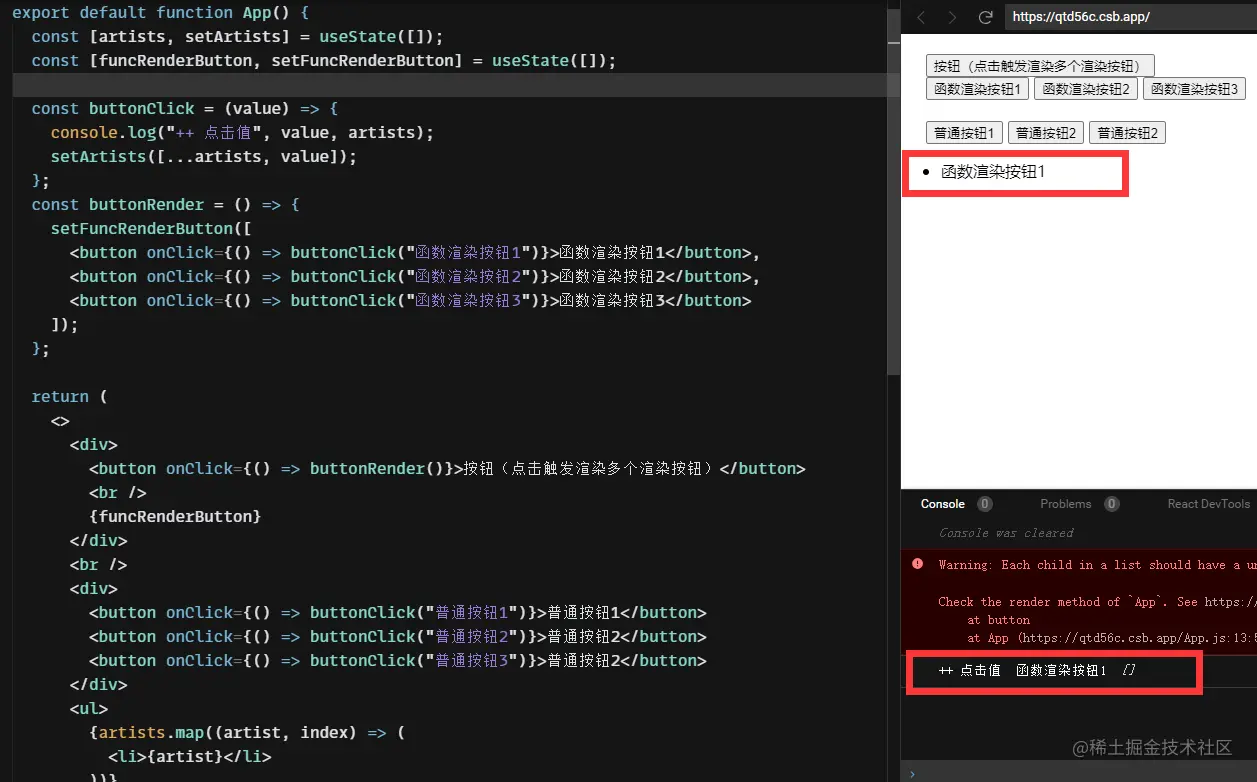The height and width of the screenshot is (782, 1257).
Task: Click the 'setFuncRenderButton([' code line
Action: [150, 229]
